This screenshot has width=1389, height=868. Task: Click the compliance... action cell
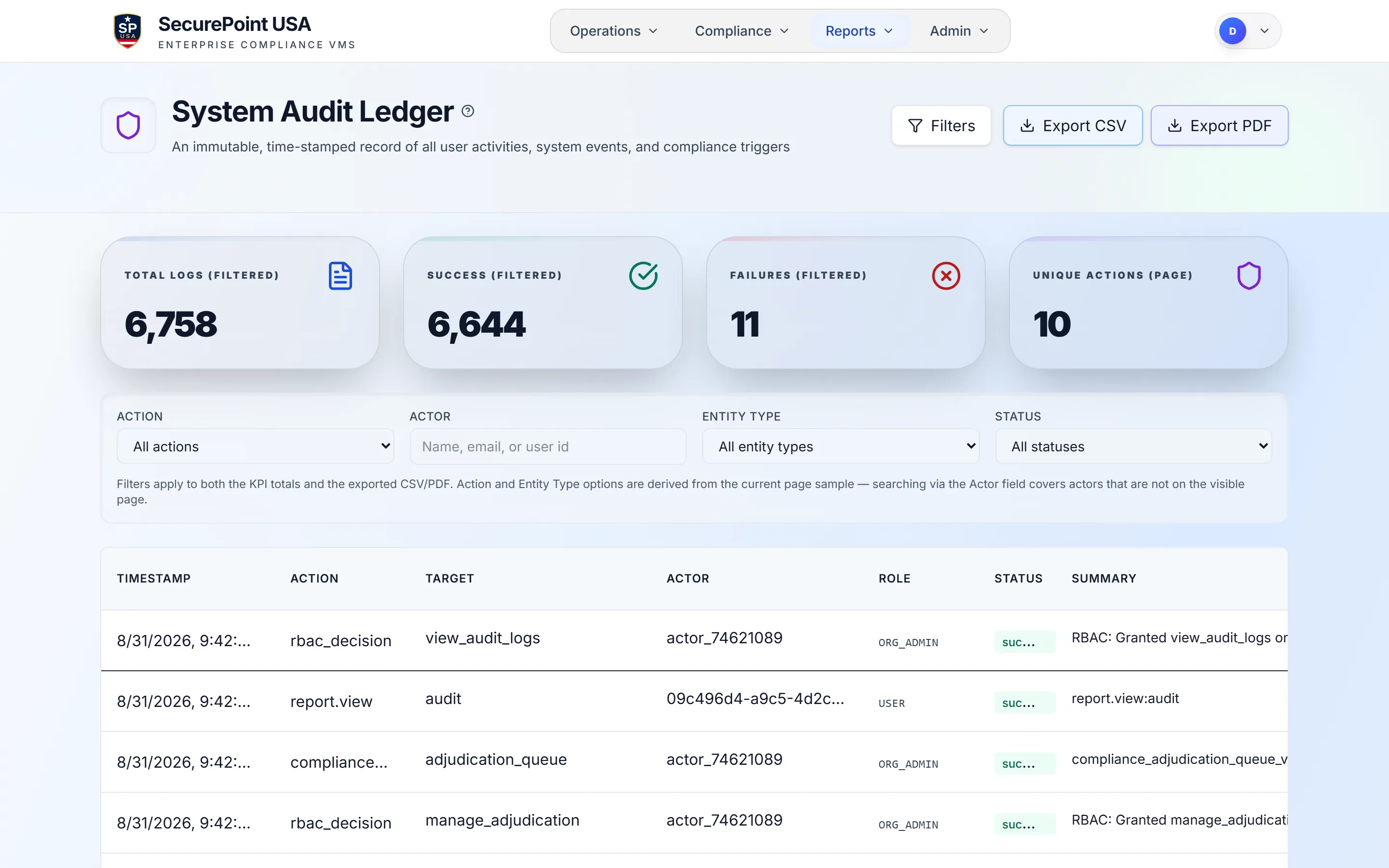pos(339,762)
